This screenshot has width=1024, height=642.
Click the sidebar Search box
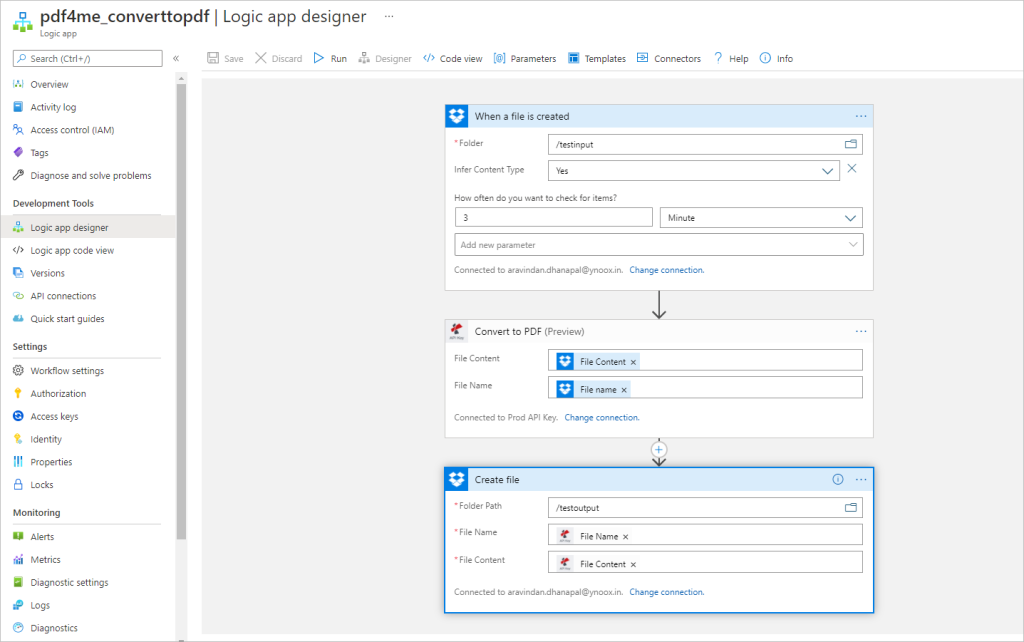pos(88,59)
